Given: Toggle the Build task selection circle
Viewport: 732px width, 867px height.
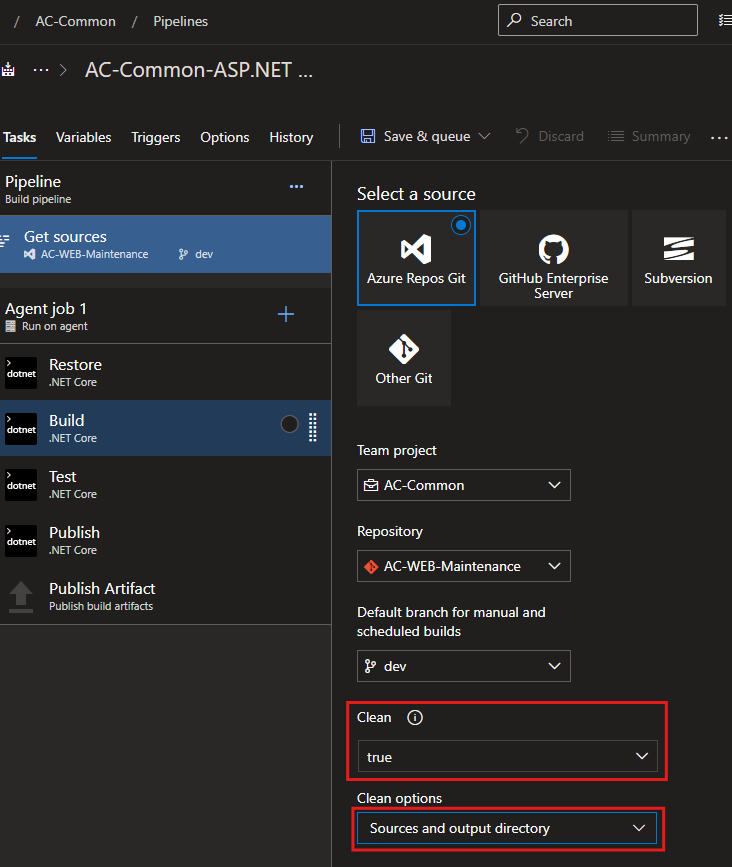Looking at the screenshot, I should pyautogui.click(x=289, y=424).
